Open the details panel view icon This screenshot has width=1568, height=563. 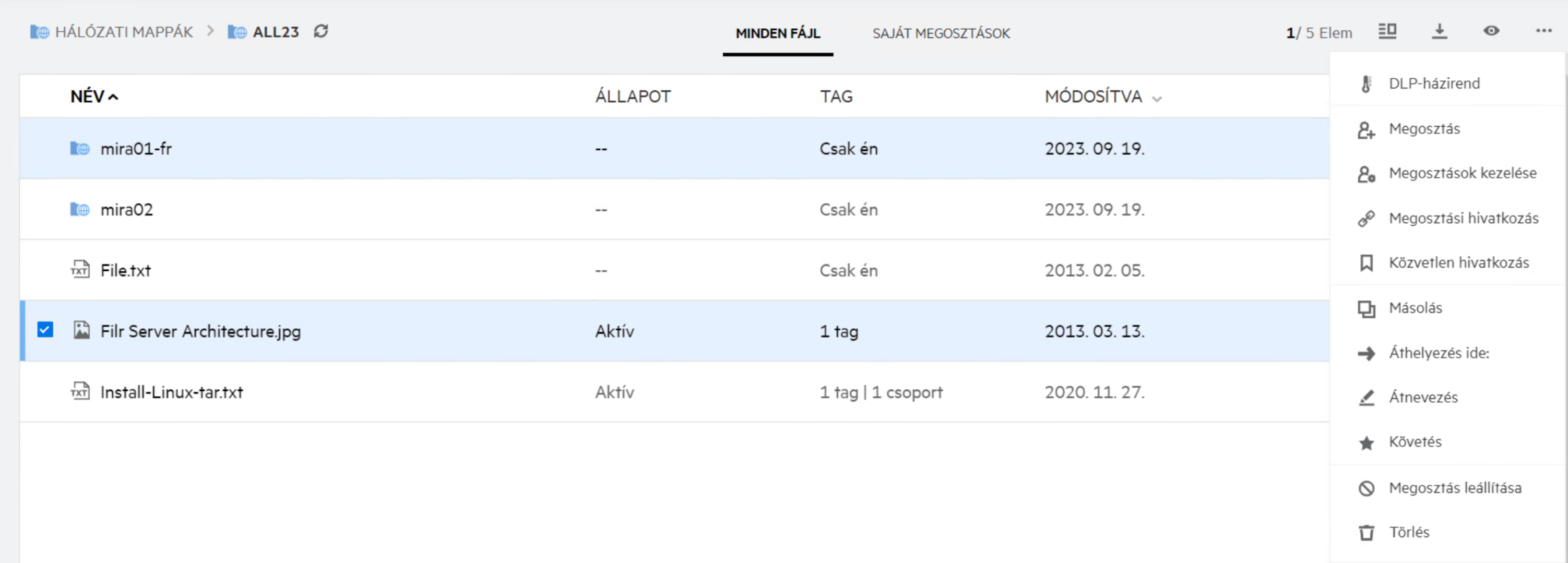coord(1387,31)
